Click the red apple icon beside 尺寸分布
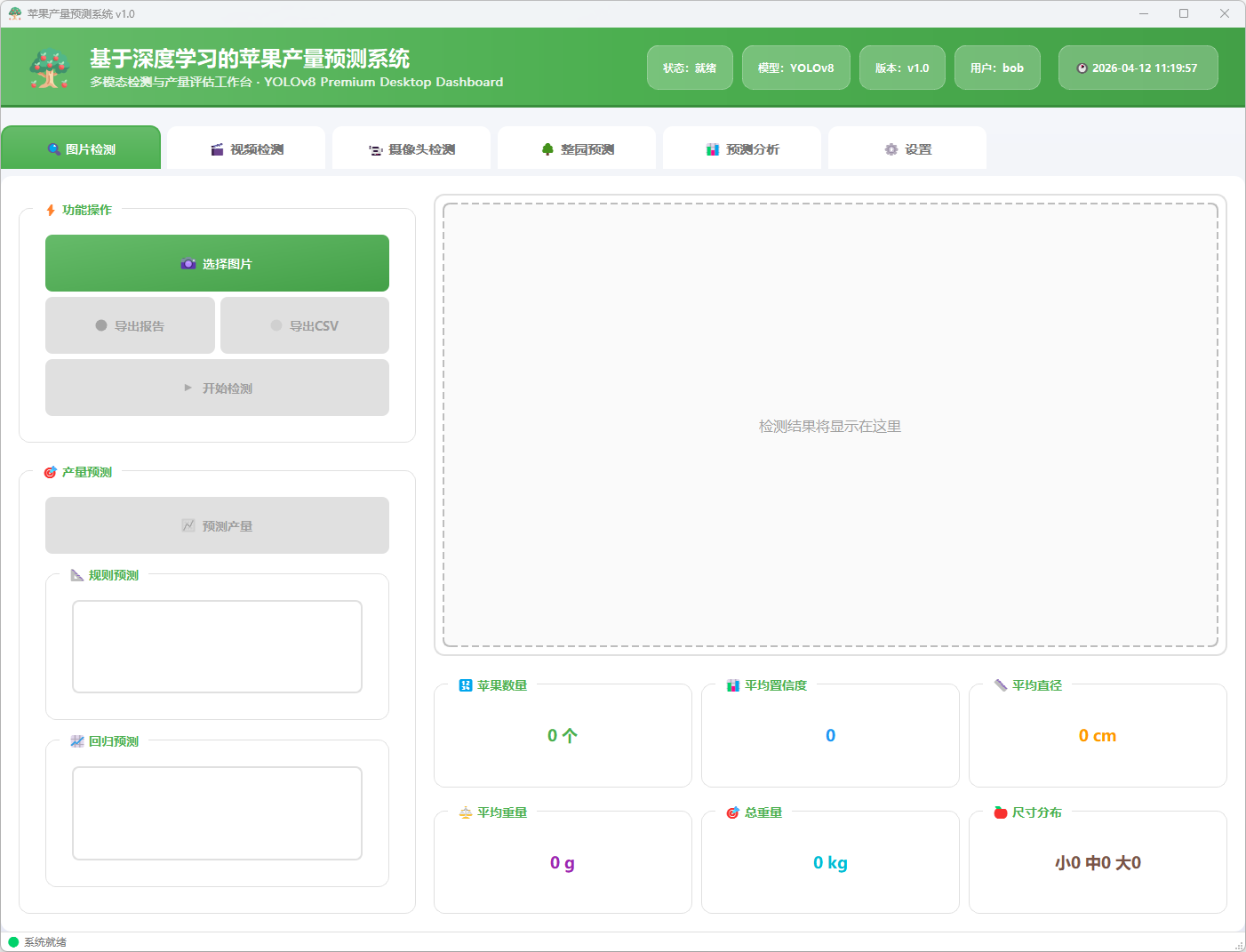The height and width of the screenshot is (952, 1246). 1001,812
